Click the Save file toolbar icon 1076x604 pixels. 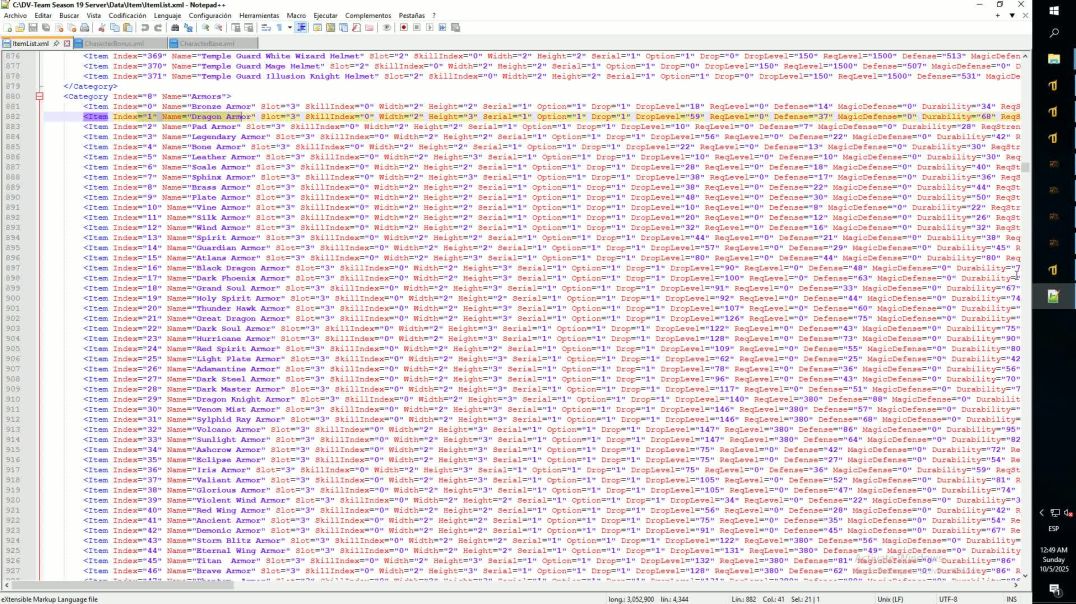click(x=33, y=28)
